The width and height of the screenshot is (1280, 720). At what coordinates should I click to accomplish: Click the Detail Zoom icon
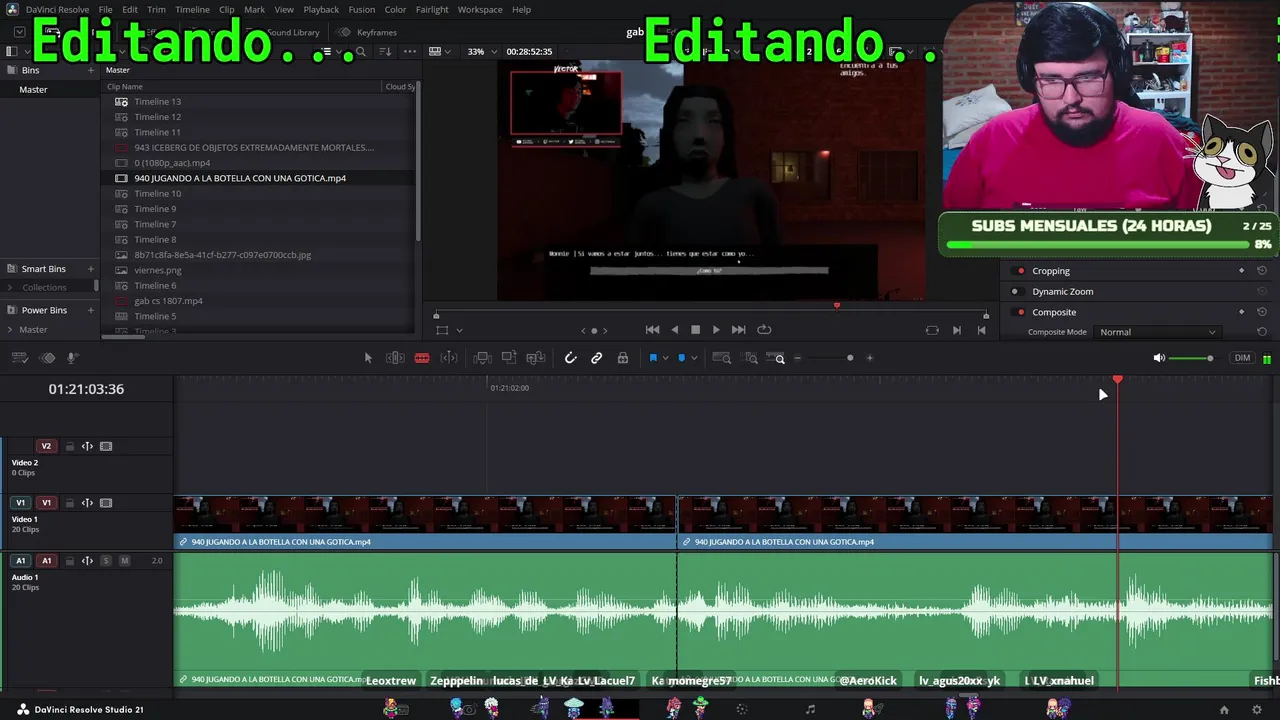750,358
